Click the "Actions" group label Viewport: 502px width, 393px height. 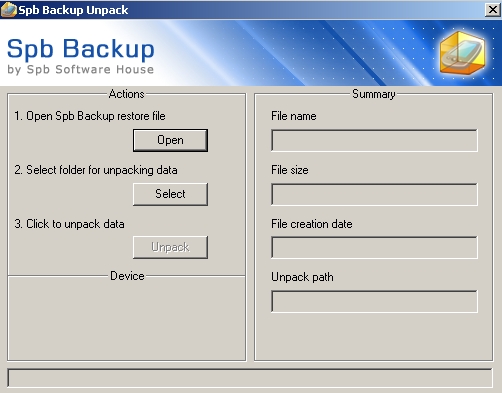click(x=127, y=94)
